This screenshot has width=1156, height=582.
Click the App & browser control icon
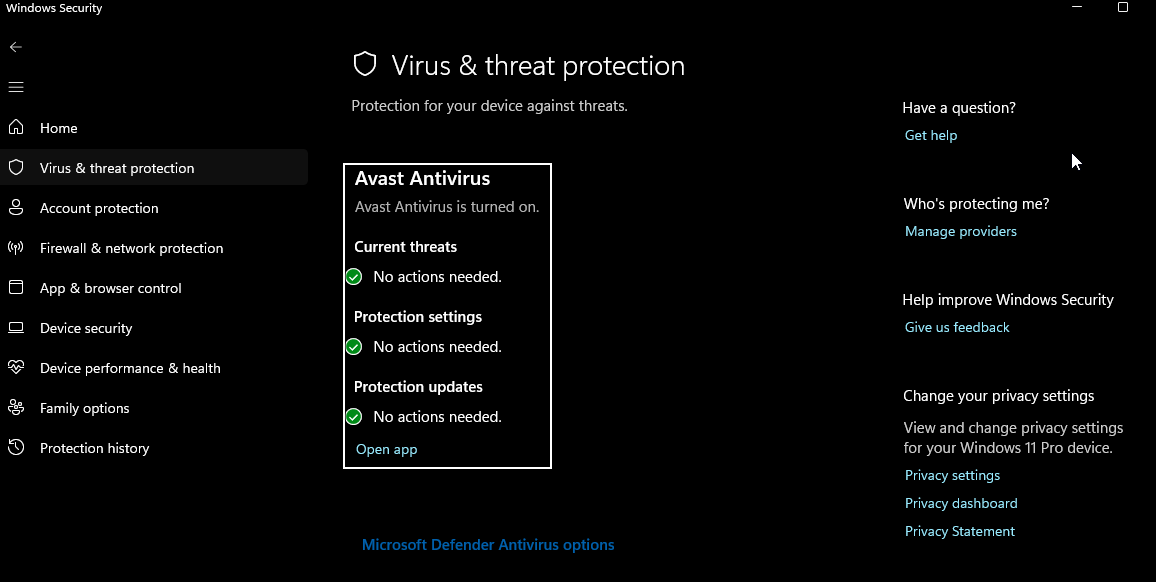coord(16,287)
